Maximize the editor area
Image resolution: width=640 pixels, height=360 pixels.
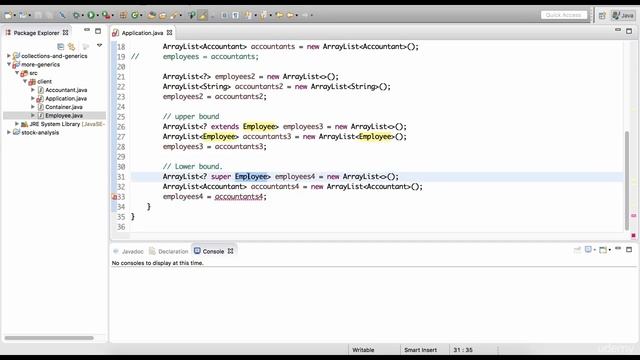629,31
